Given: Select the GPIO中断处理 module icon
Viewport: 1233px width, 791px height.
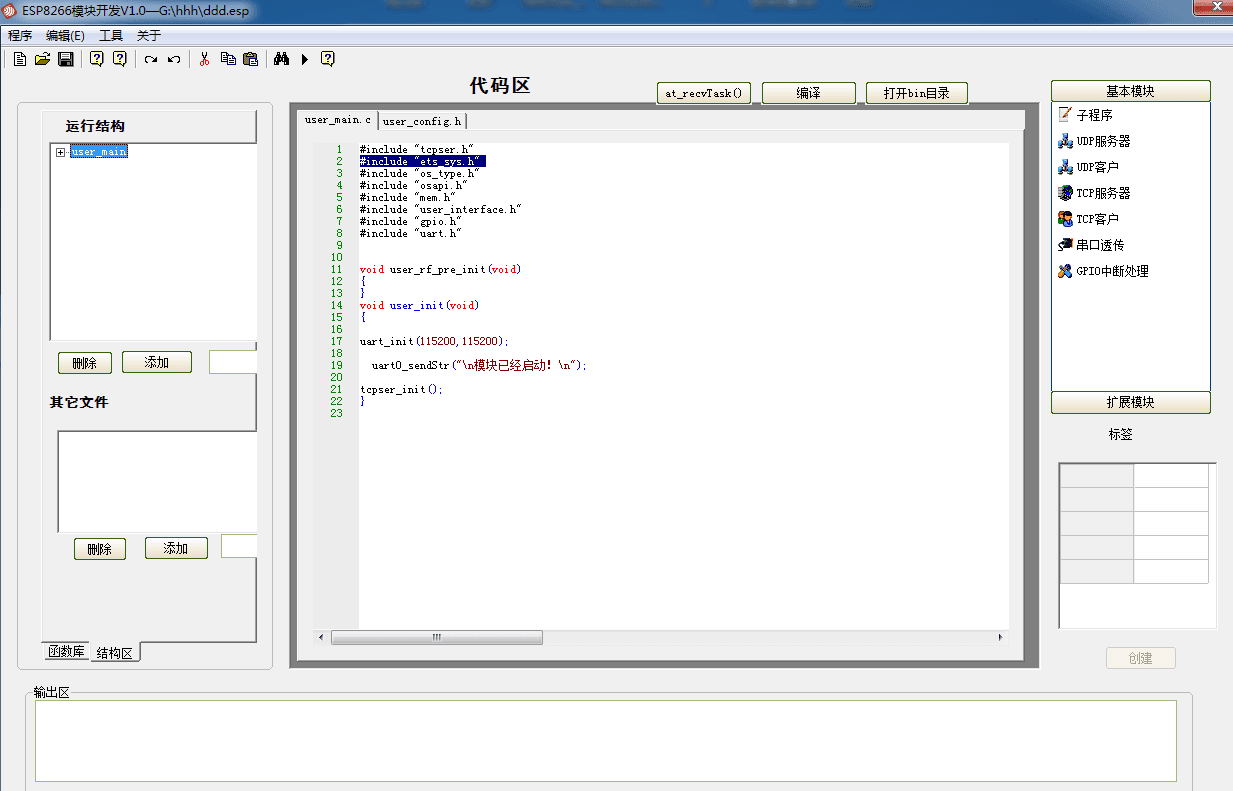Looking at the screenshot, I should (x=1065, y=271).
